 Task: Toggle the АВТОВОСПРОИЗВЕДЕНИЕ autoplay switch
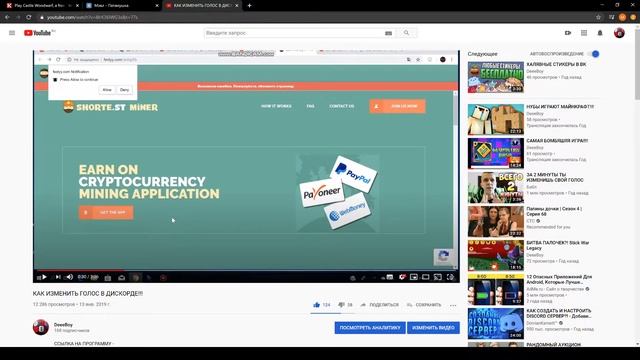593,53
